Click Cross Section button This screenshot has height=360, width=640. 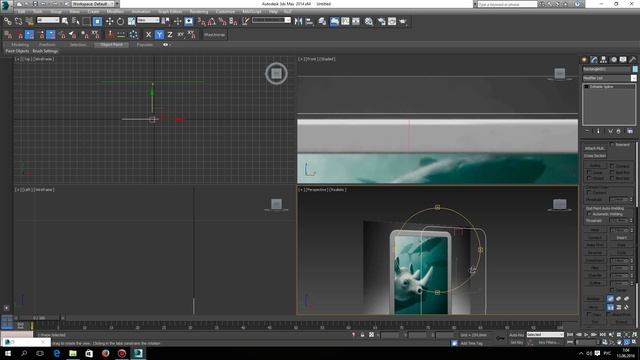[x=595, y=156]
